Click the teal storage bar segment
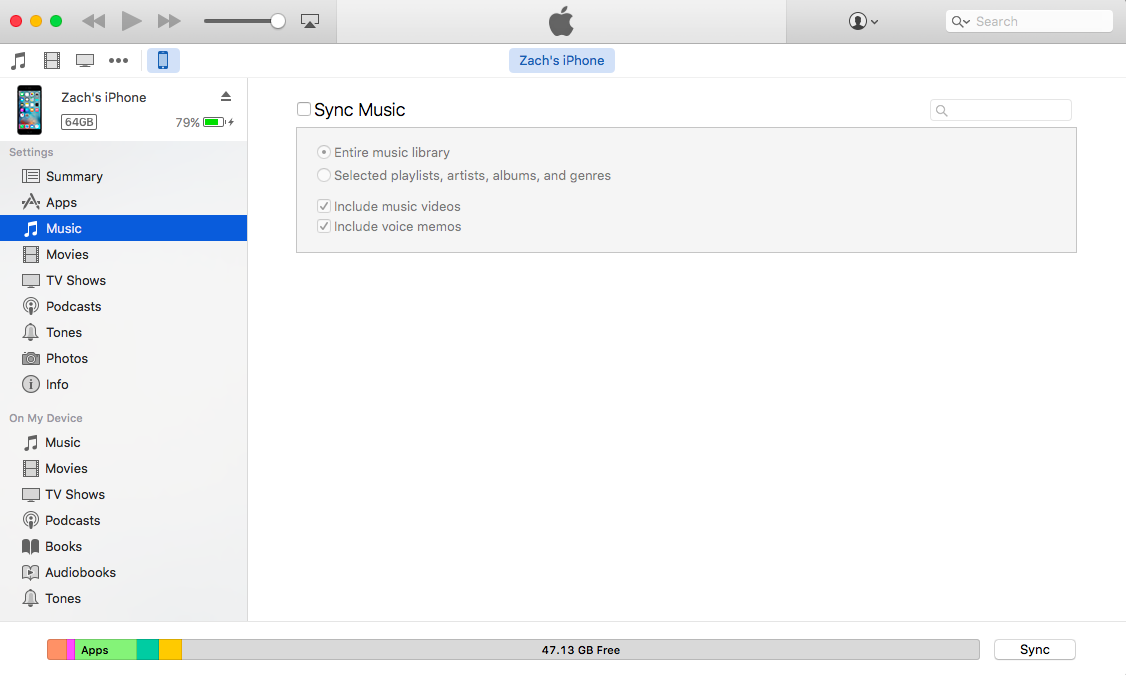Image resolution: width=1126 pixels, height=675 pixels. pyautogui.click(x=147, y=650)
